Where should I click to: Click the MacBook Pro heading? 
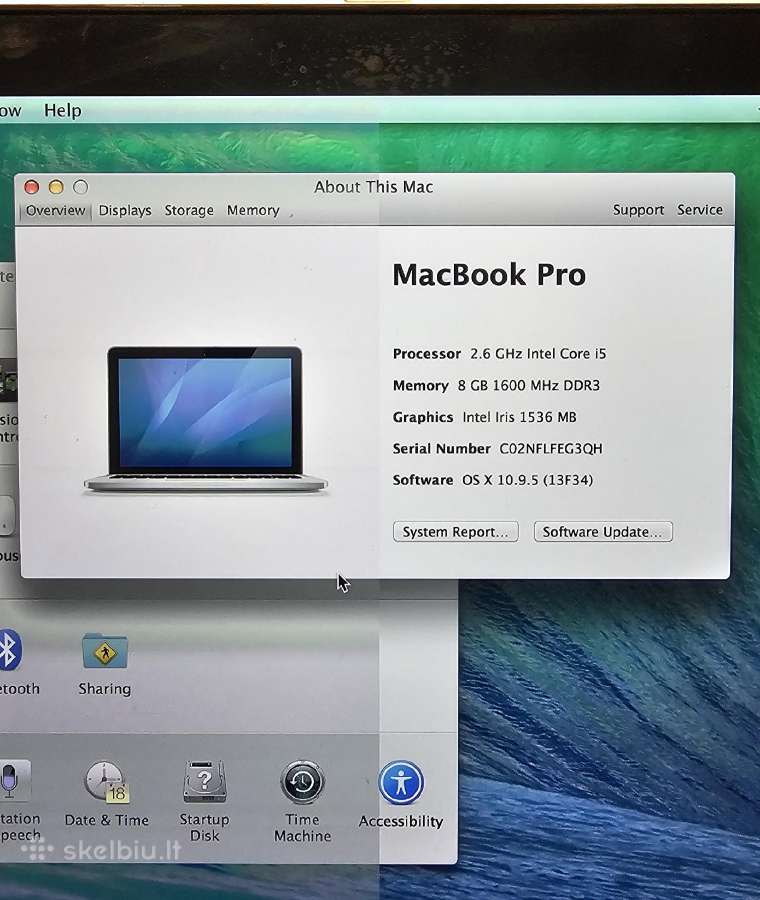[x=489, y=274]
